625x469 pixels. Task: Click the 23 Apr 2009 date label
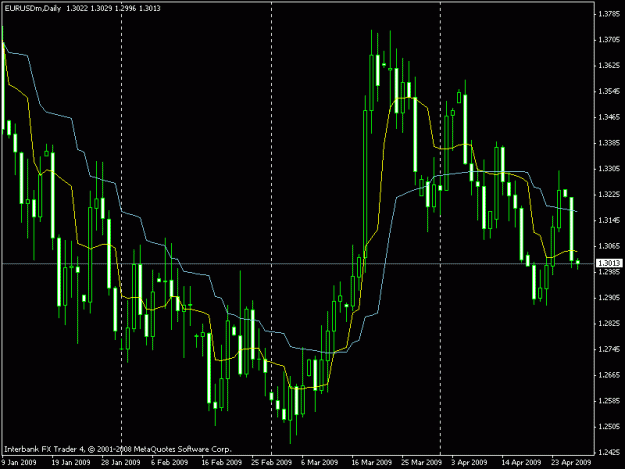tap(571, 462)
